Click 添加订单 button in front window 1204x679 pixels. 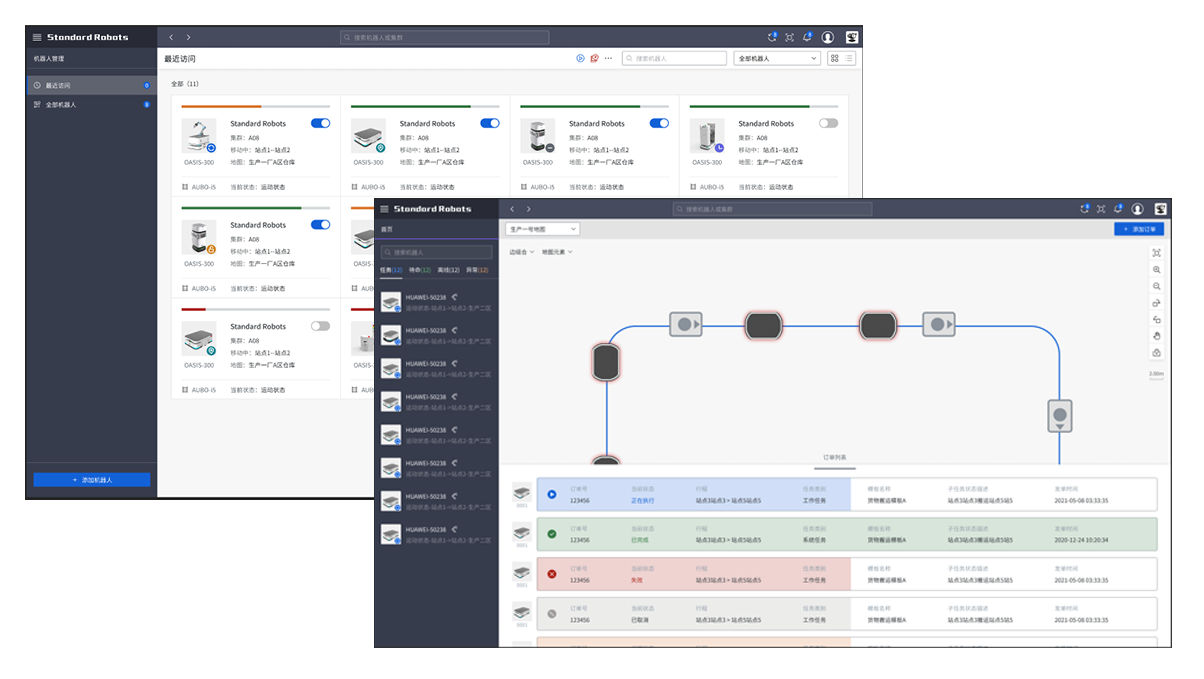pyautogui.click(x=1139, y=229)
